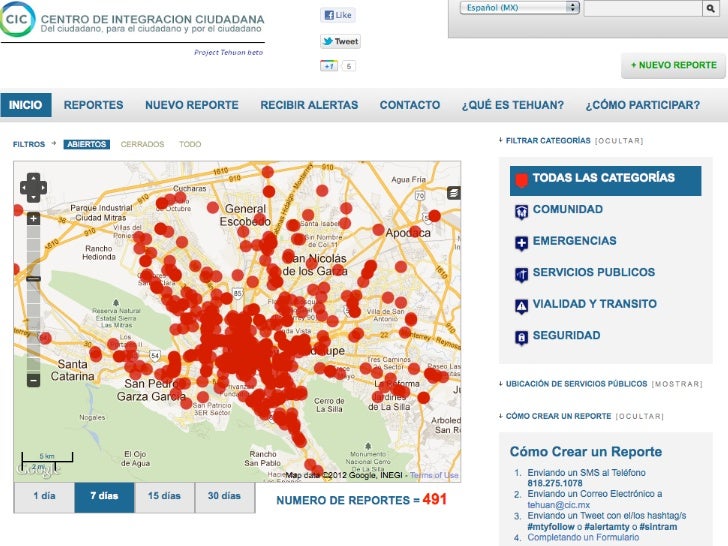Show reports from 15 días
This screenshot has height=546, width=728.
click(x=164, y=497)
